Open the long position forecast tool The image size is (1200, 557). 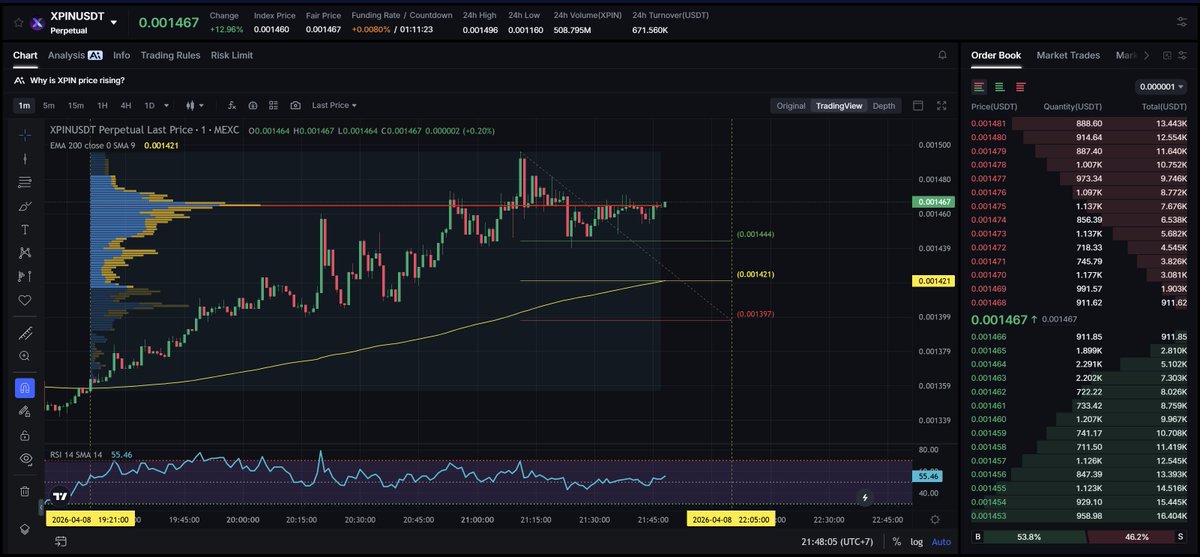tap(25, 277)
